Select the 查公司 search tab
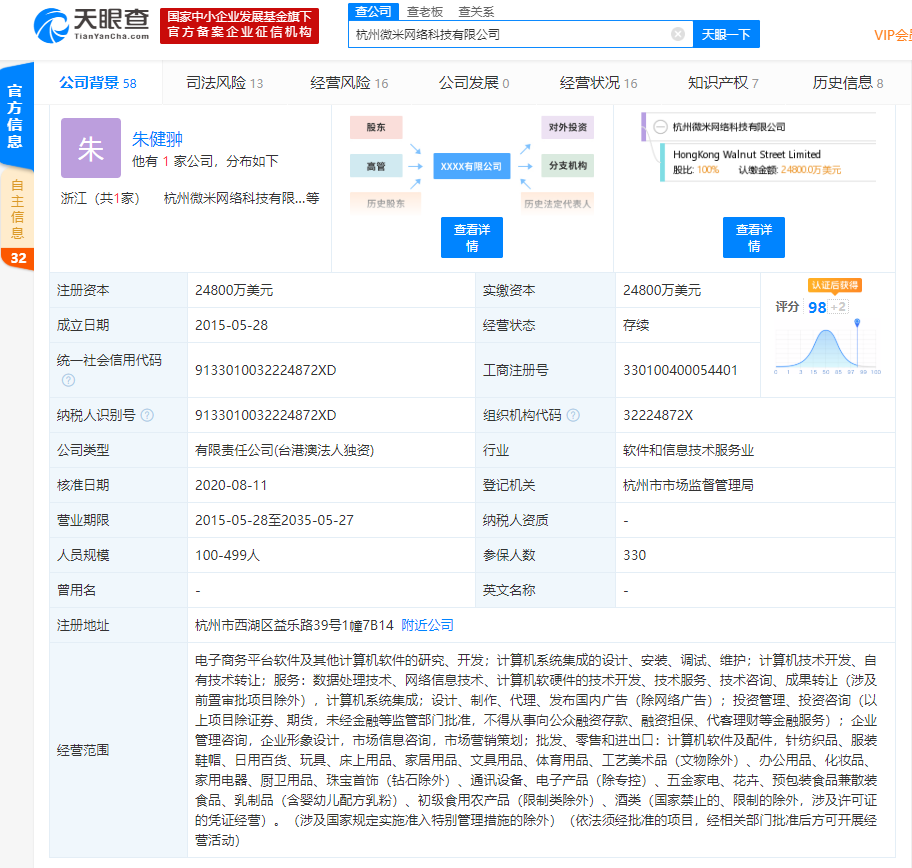The width and height of the screenshot is (912, 868). 373,12
